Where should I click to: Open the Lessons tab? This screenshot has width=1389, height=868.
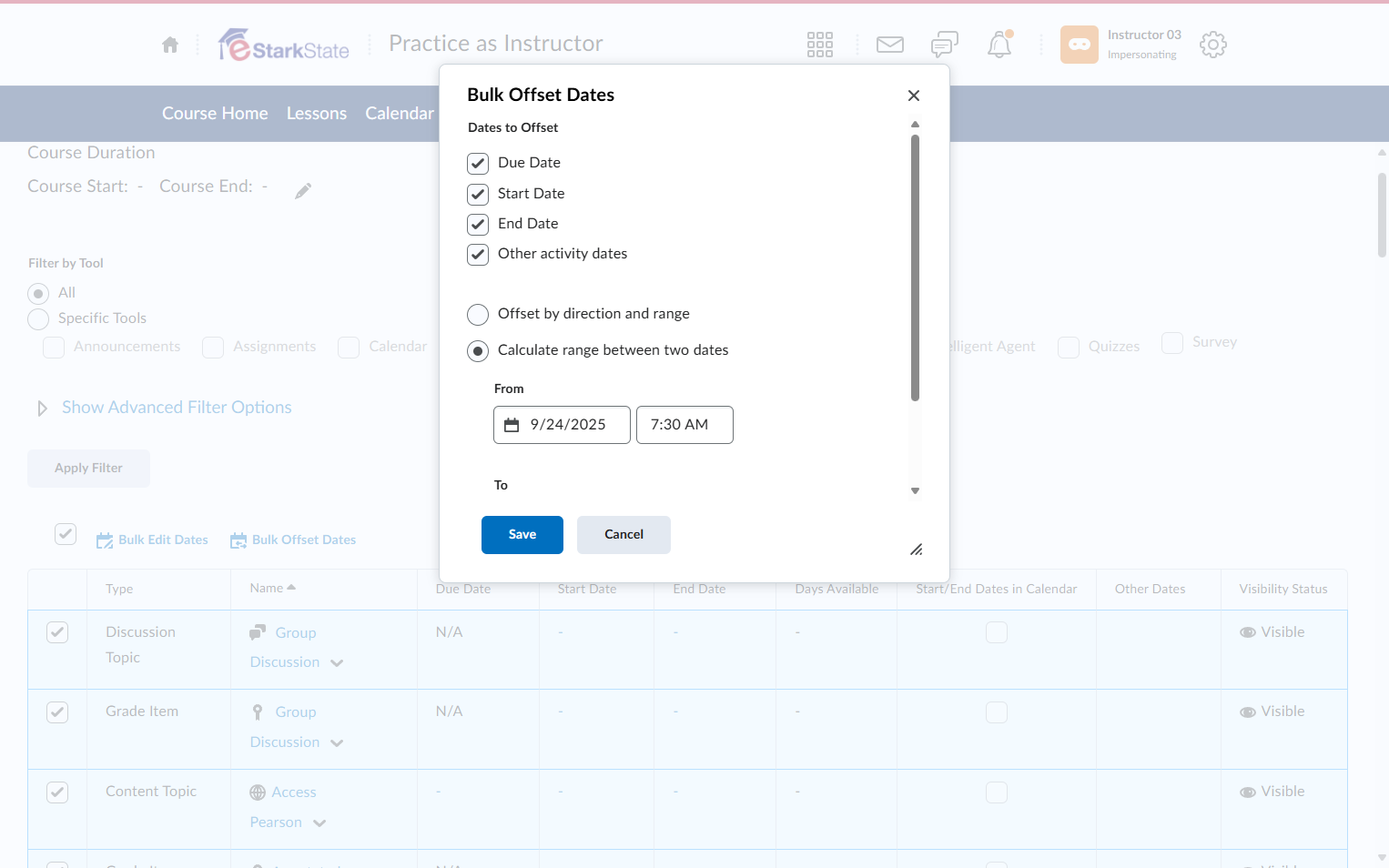[317, 114]
